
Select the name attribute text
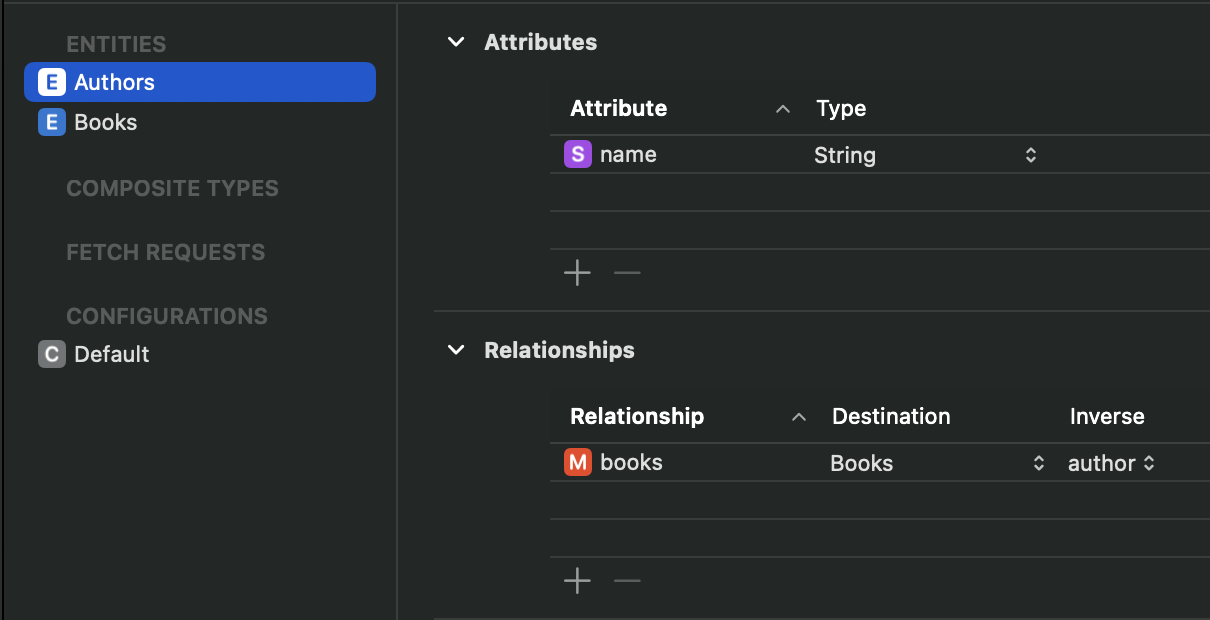pos(628,155)
